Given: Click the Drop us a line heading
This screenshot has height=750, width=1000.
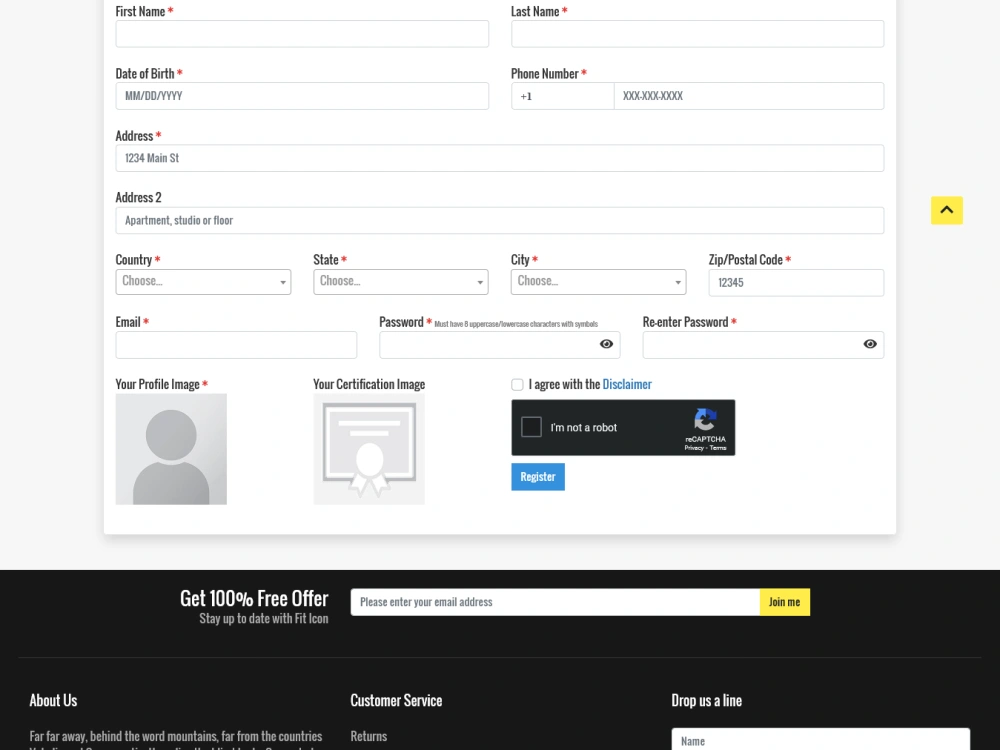Looking at the screenshot, I should click(x=707, y=700).
